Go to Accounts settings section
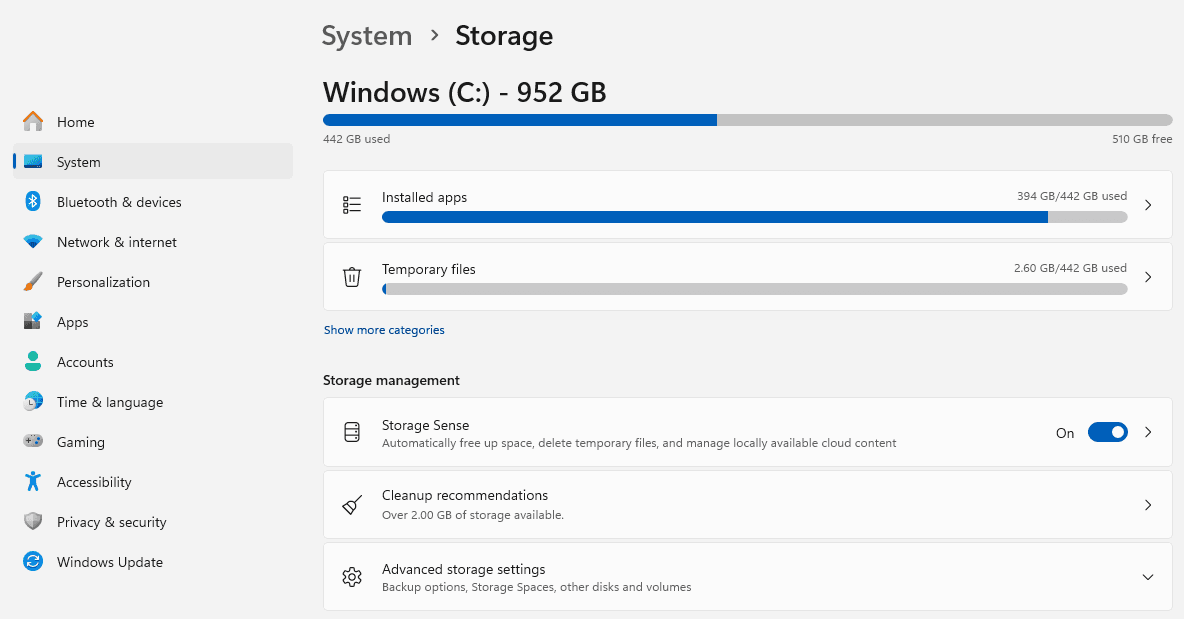Image resolution: width=1184 pixels, height=619 pixels. tap(85, 362)
